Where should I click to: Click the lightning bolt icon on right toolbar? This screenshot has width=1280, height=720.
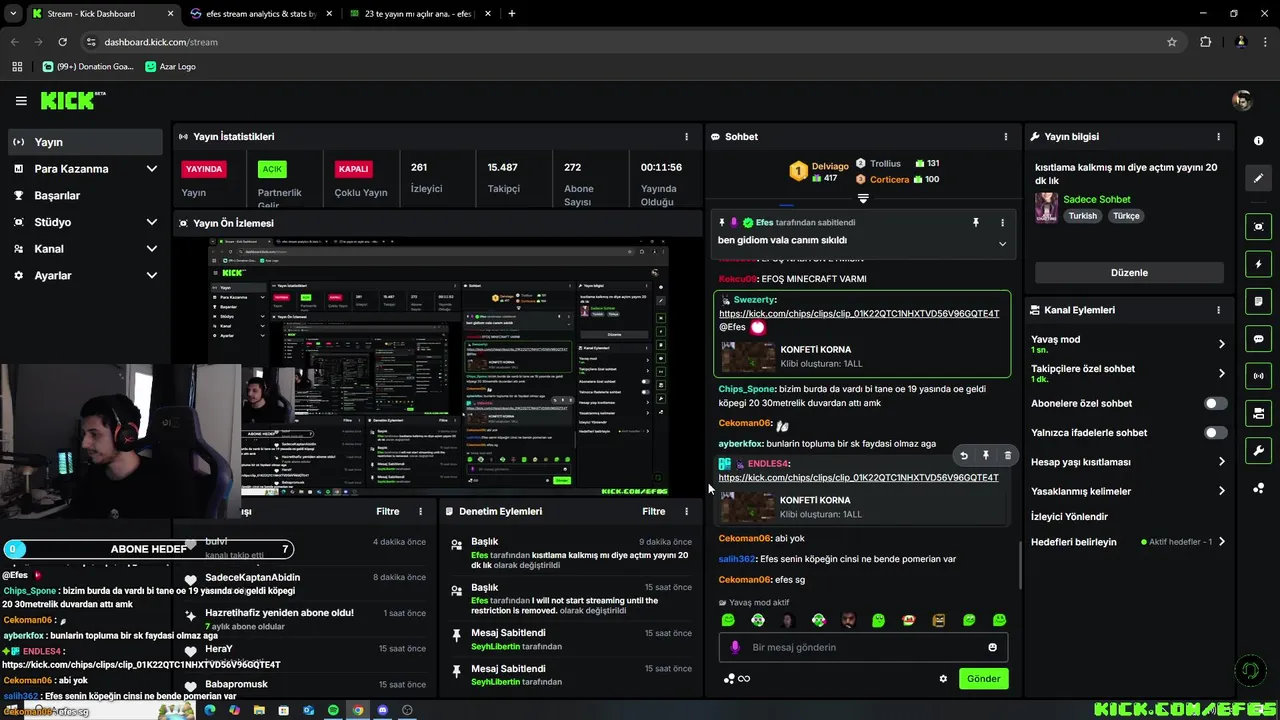point(1258,264)
